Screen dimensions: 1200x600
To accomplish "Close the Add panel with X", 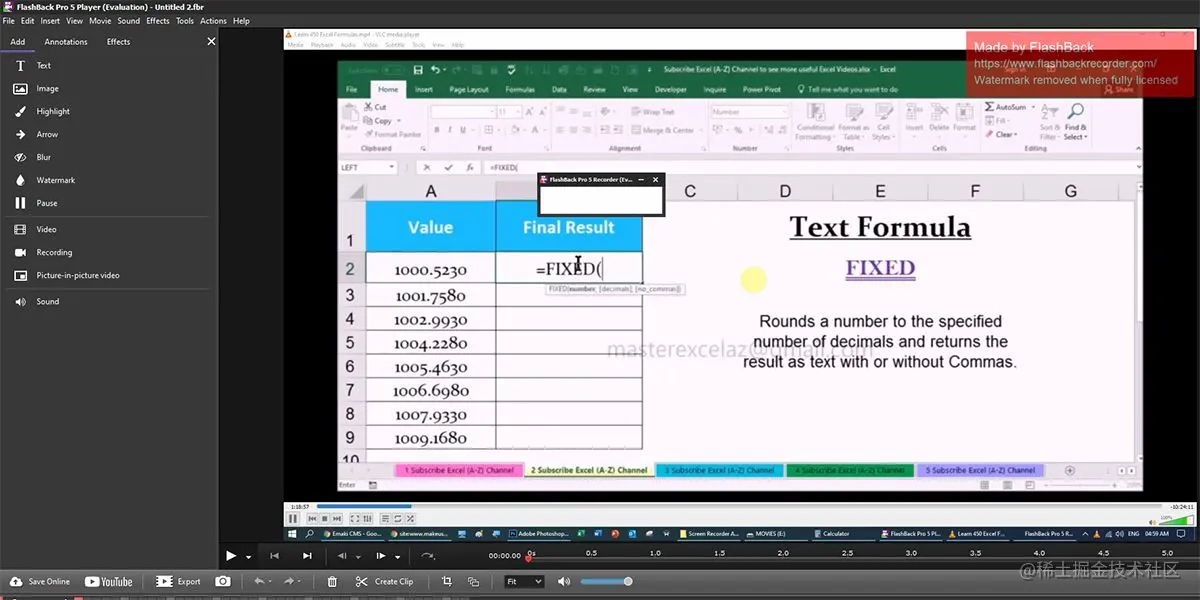I will 211,42.
